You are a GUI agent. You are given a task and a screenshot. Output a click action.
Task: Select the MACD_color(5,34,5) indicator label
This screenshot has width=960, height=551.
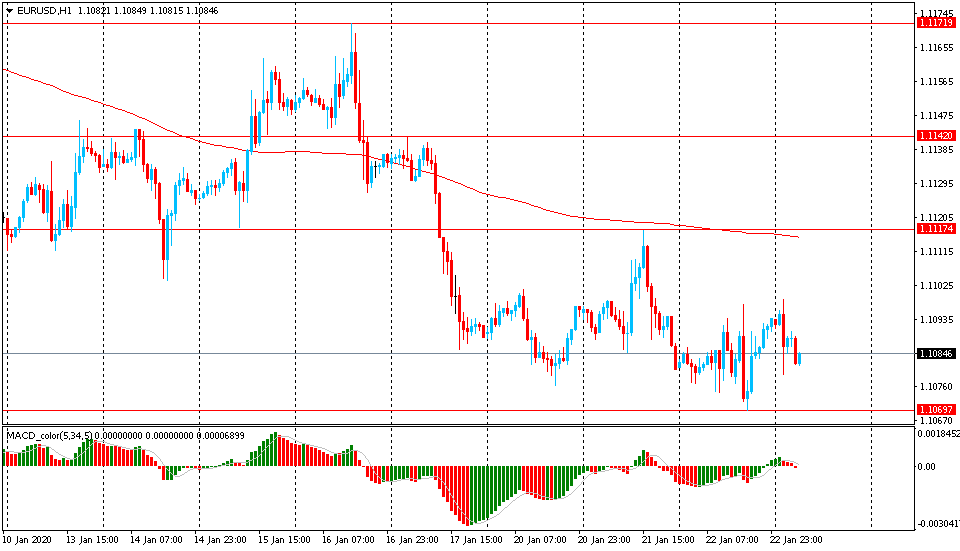(50, 435)
